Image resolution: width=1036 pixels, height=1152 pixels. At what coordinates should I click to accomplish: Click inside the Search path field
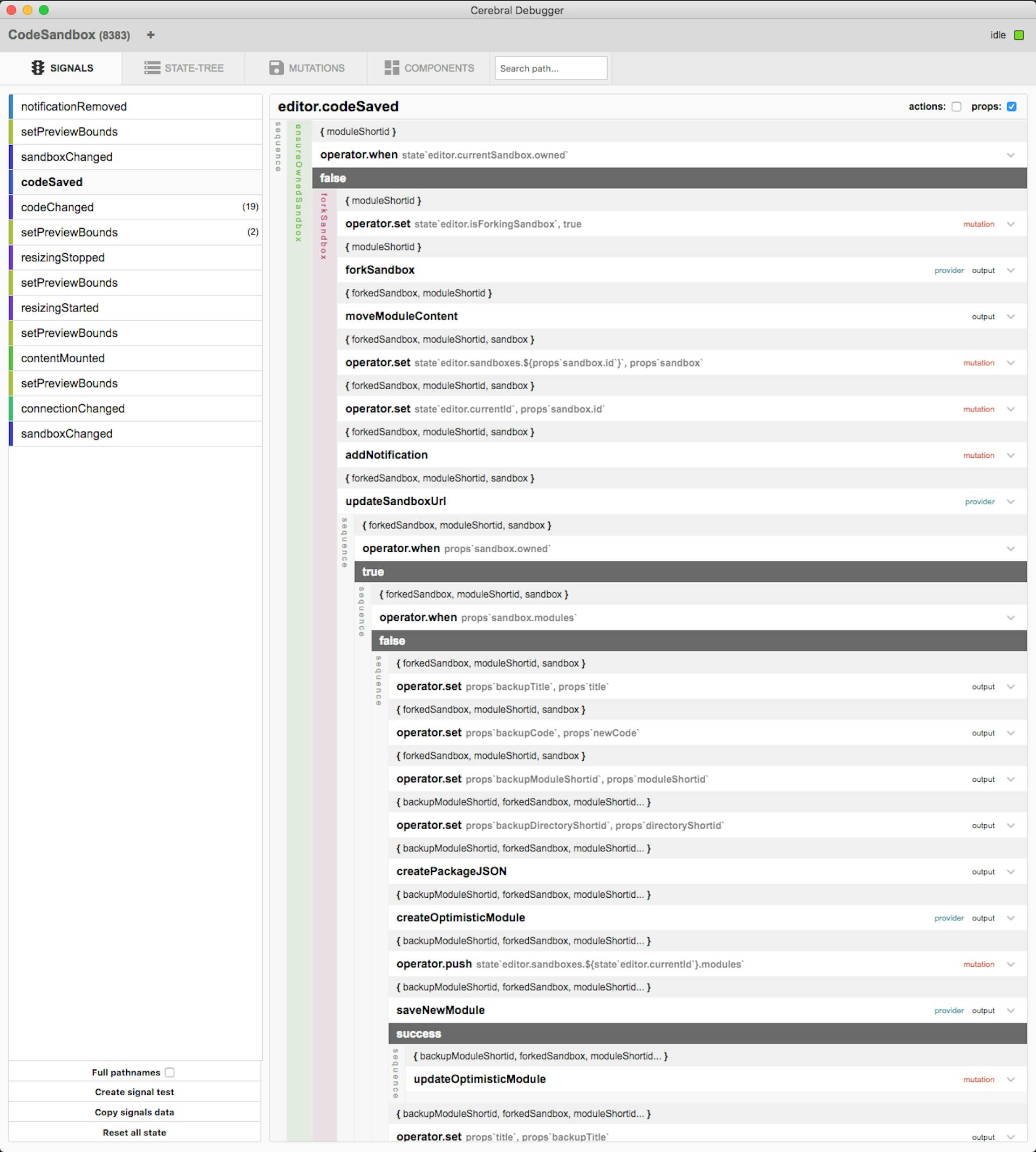point(550,68)
